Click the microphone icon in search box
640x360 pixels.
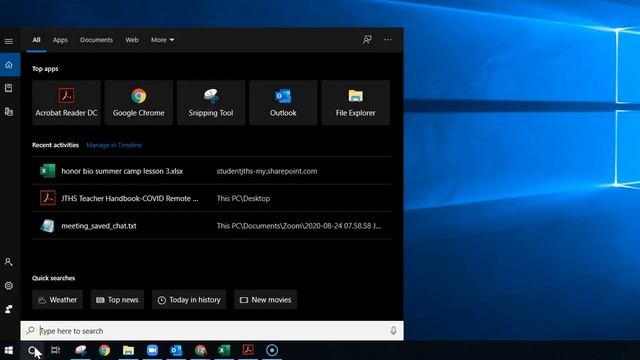[393, 331]
